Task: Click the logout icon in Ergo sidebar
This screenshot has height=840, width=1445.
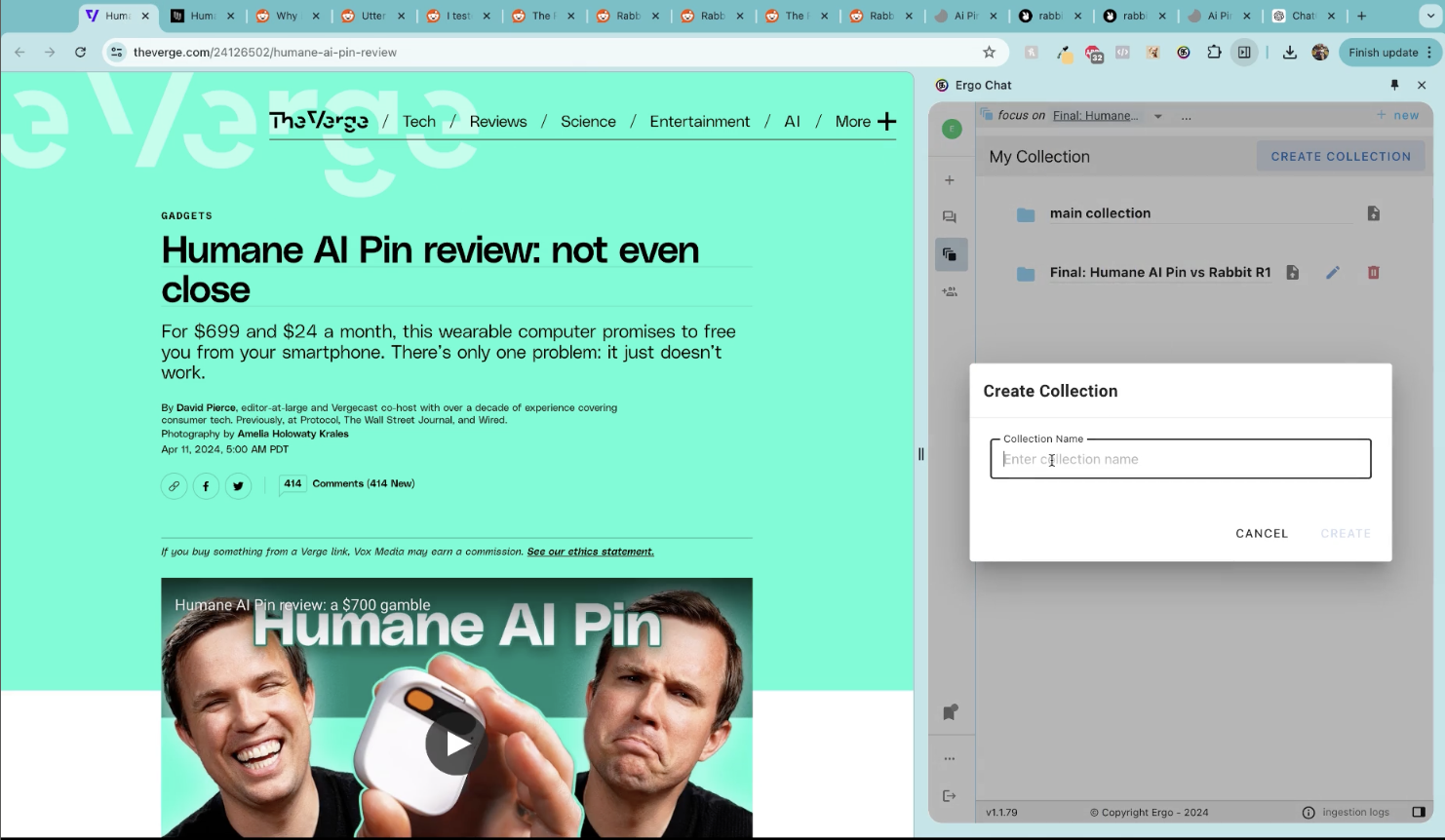Action: 950,796
